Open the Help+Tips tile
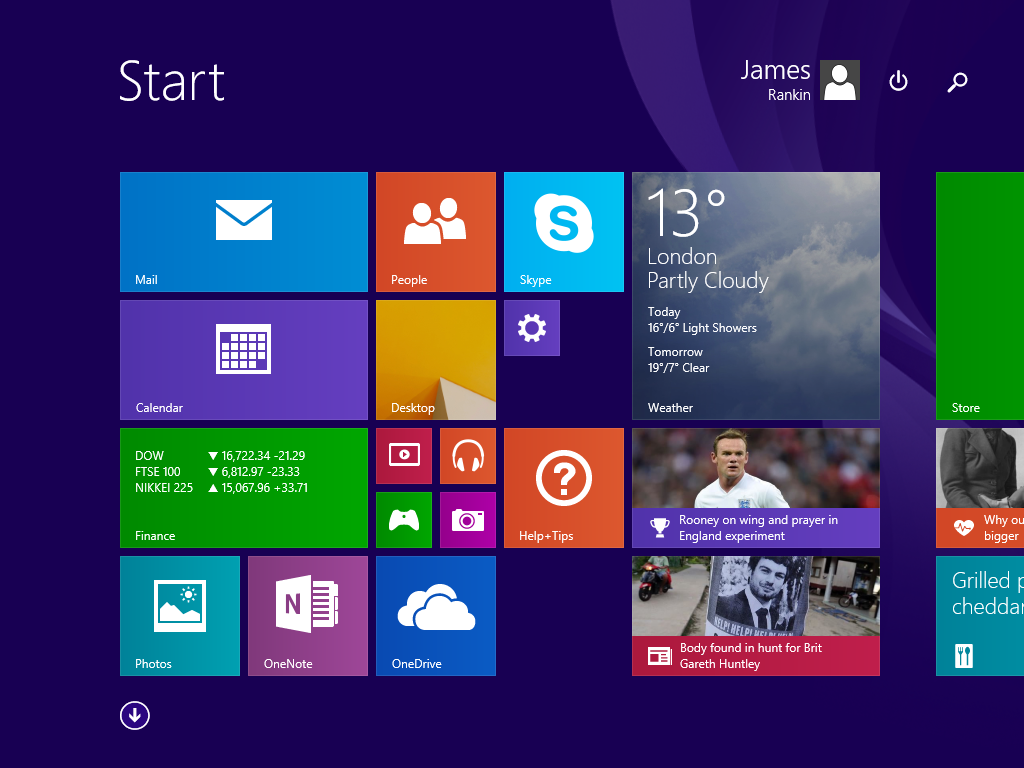This screenshot has width=1024, height=768. pyautogui.click(x=564, y=488)
